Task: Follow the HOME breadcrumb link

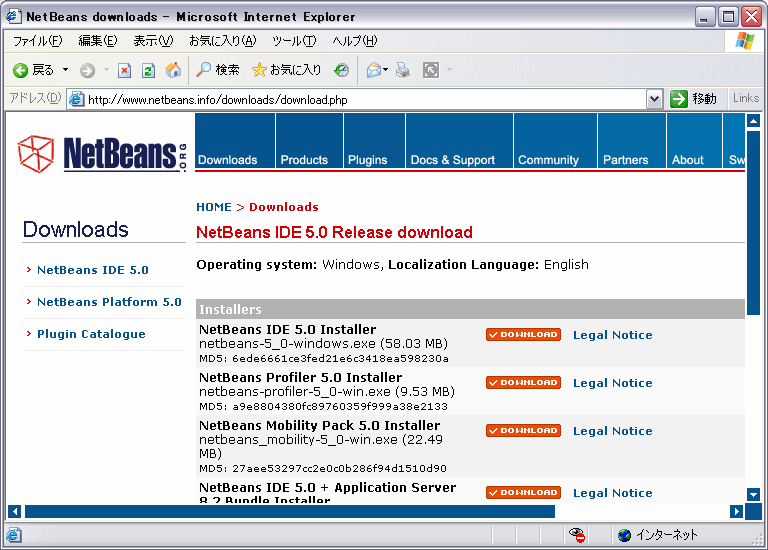Action: point(214,207)
